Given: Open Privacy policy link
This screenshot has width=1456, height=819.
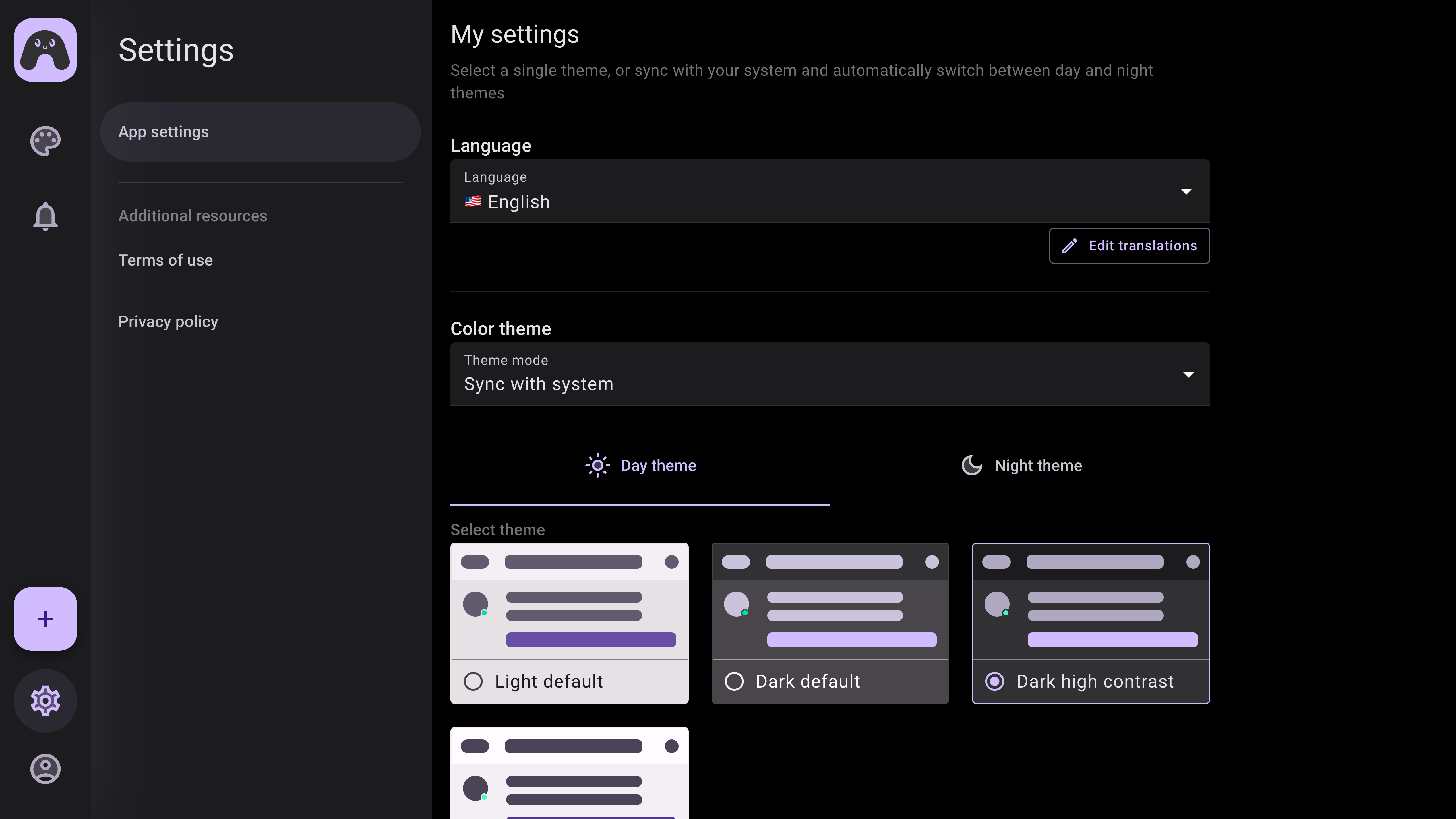Looking at the screenshot, I should click(x=168, y=322).
